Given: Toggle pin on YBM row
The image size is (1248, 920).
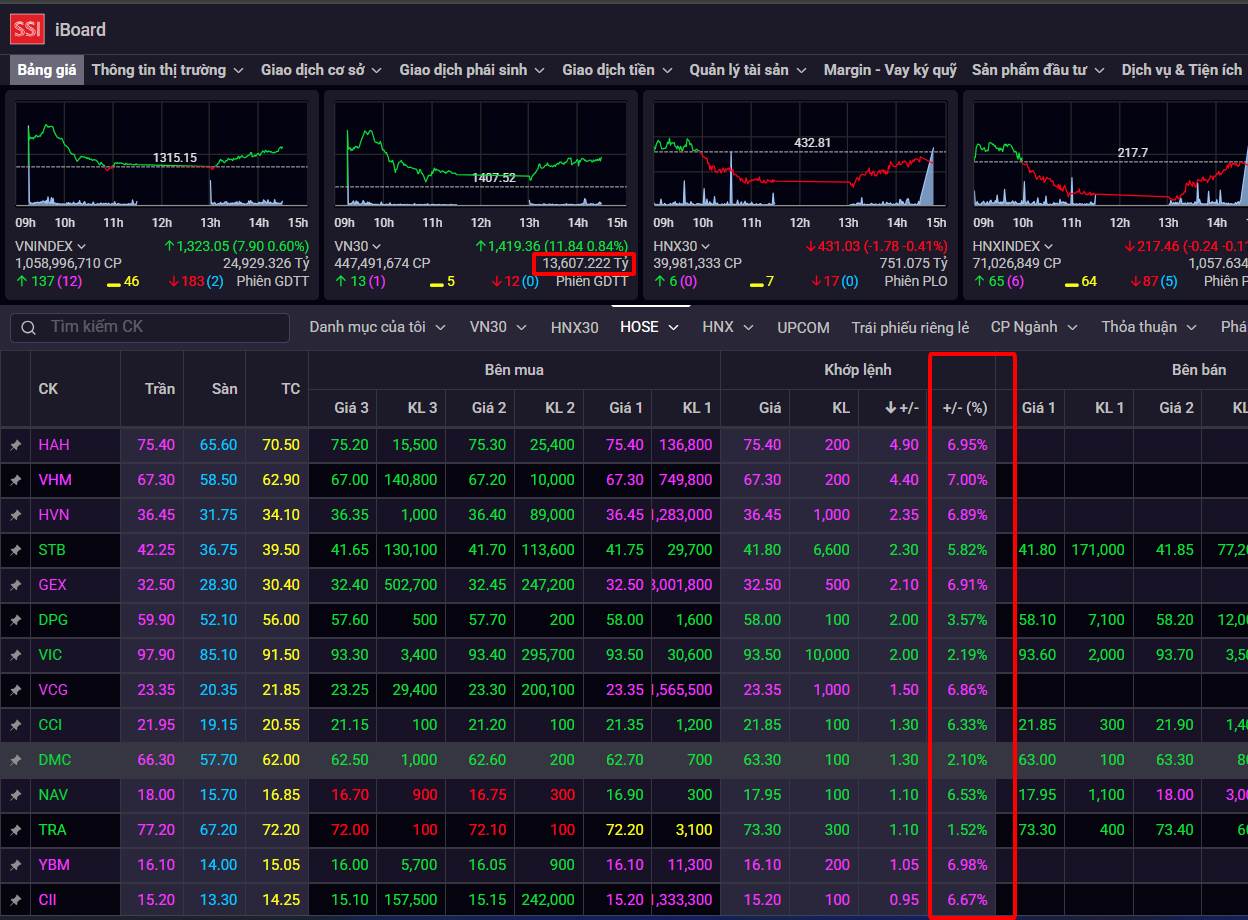Looking at the screenshot, I should 15,865.
